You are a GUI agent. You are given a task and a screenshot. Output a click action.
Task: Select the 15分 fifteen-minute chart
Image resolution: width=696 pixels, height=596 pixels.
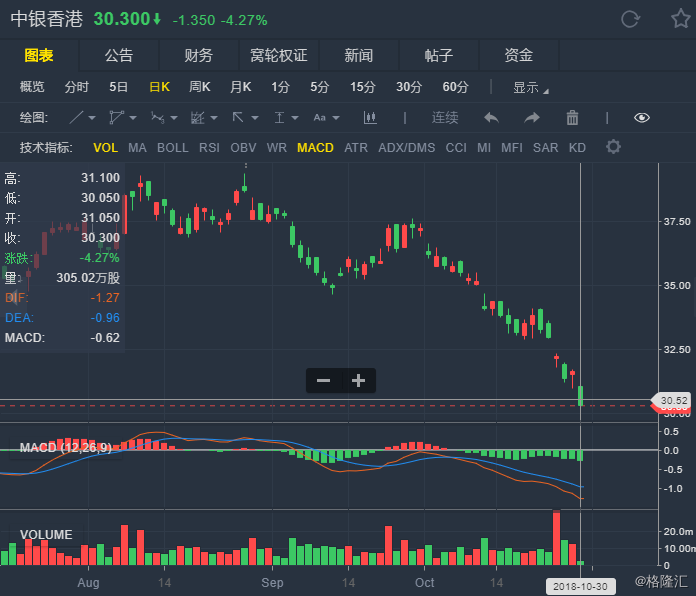[x=363, y=87]
